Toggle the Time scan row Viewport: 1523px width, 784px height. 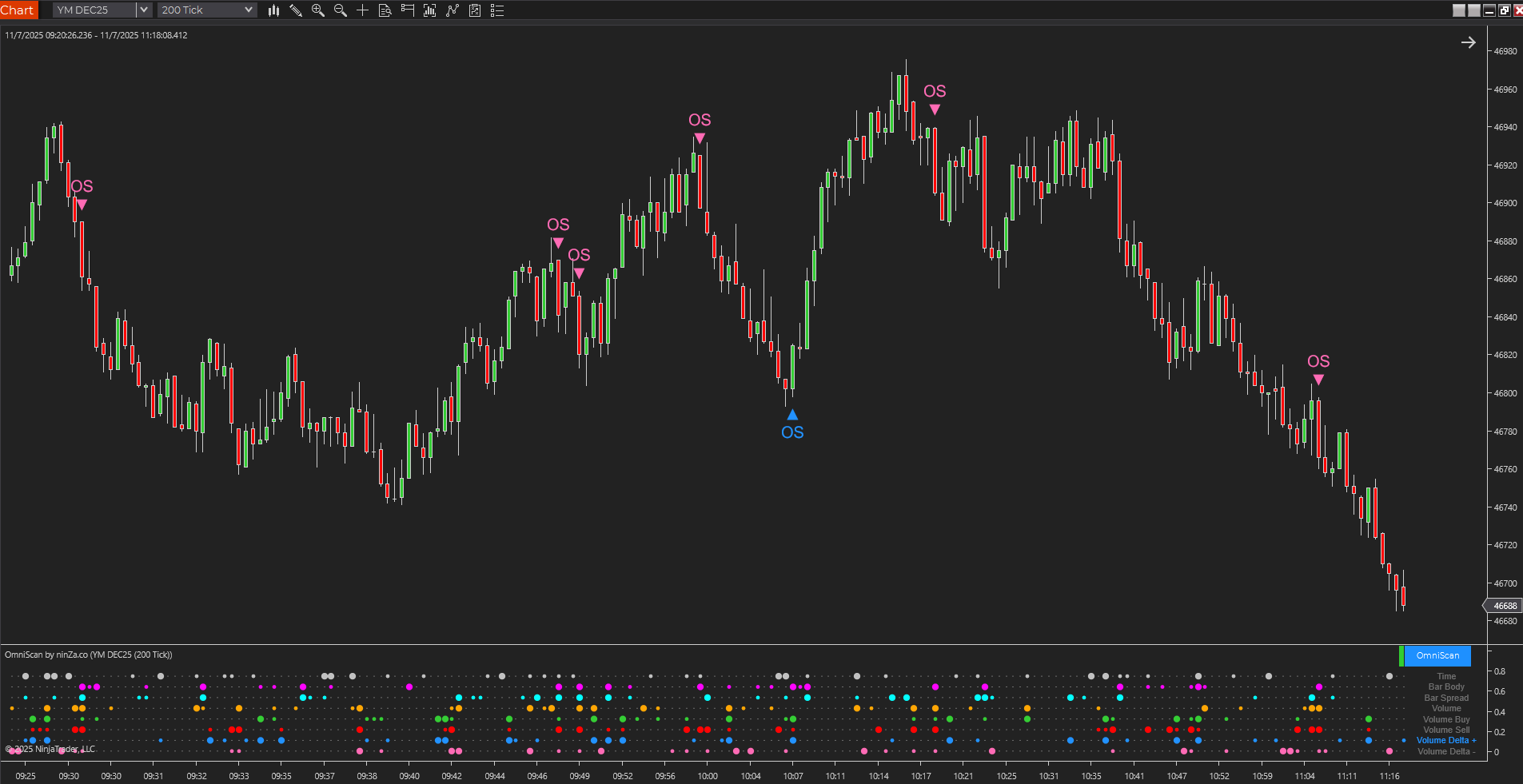[x=1445, y=675]
